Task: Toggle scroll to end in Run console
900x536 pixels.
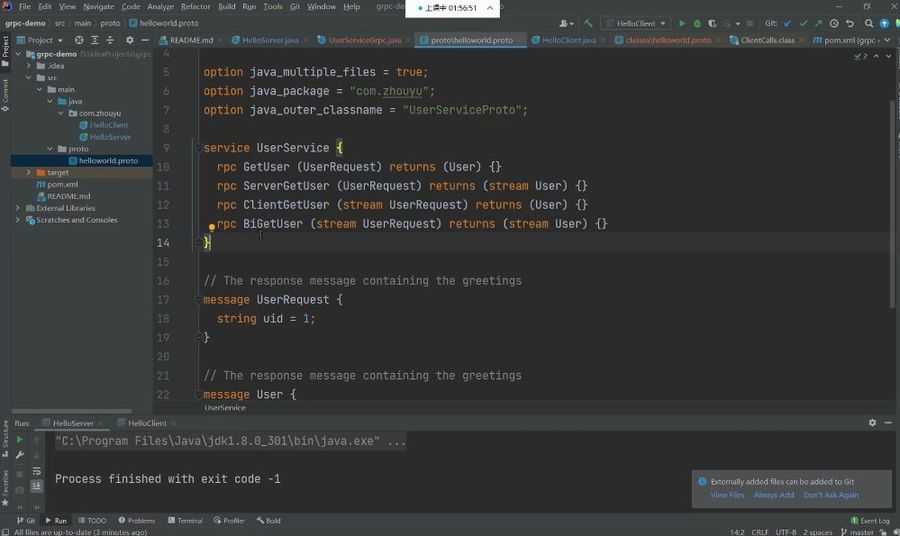Action: pyautogui.click(x=36, y=486)
